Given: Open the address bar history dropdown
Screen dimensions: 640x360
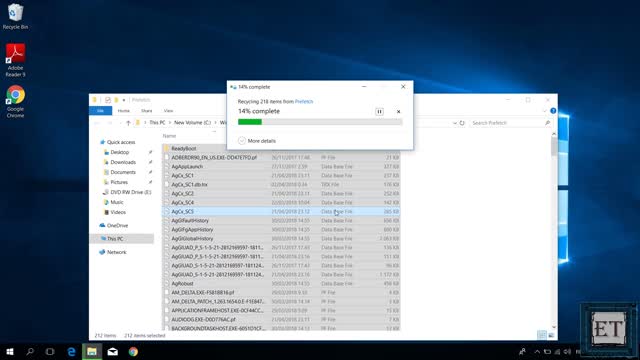Looking at the screenshot, I should [455, 123].
